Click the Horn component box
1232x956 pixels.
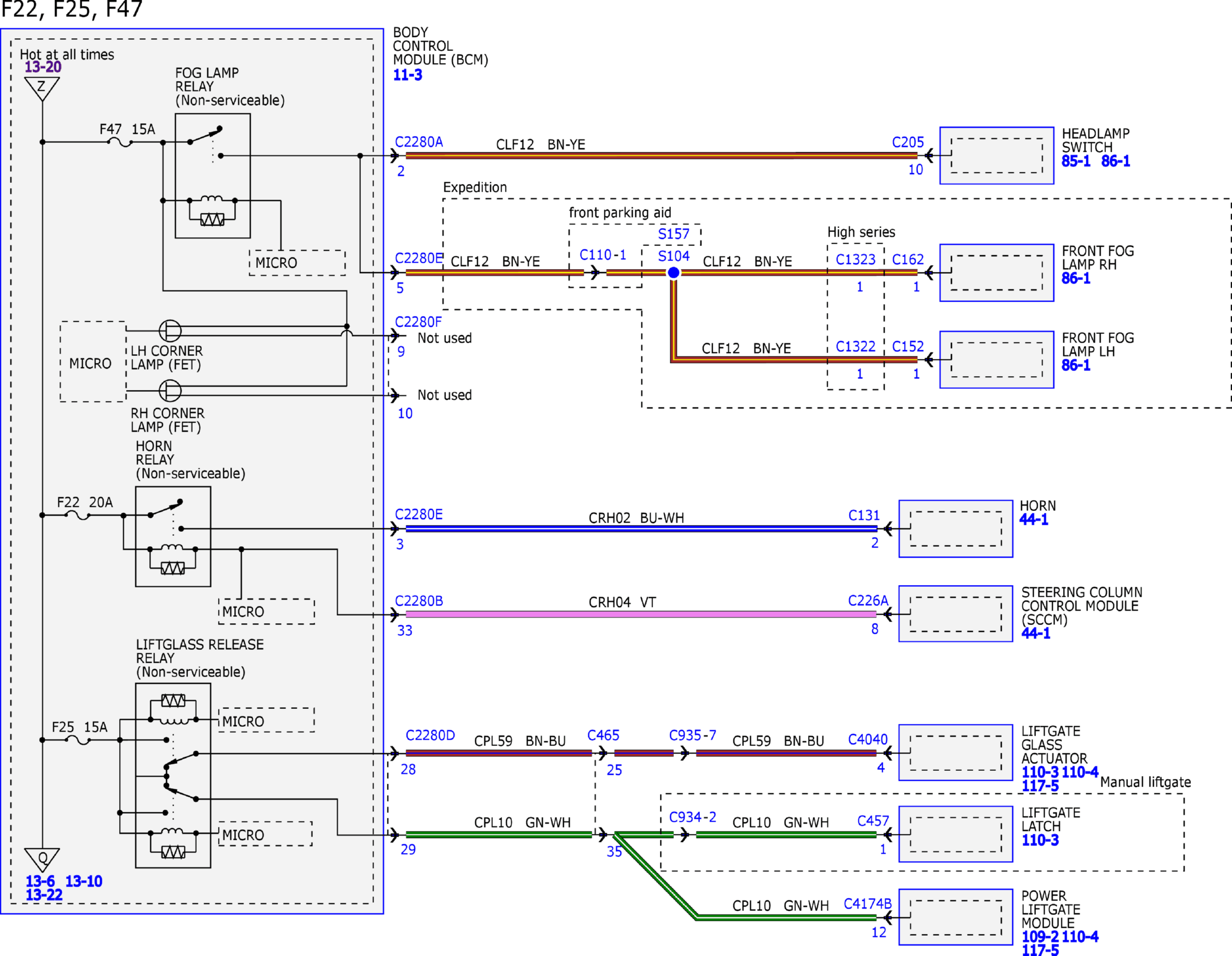[x=956, y=529]
